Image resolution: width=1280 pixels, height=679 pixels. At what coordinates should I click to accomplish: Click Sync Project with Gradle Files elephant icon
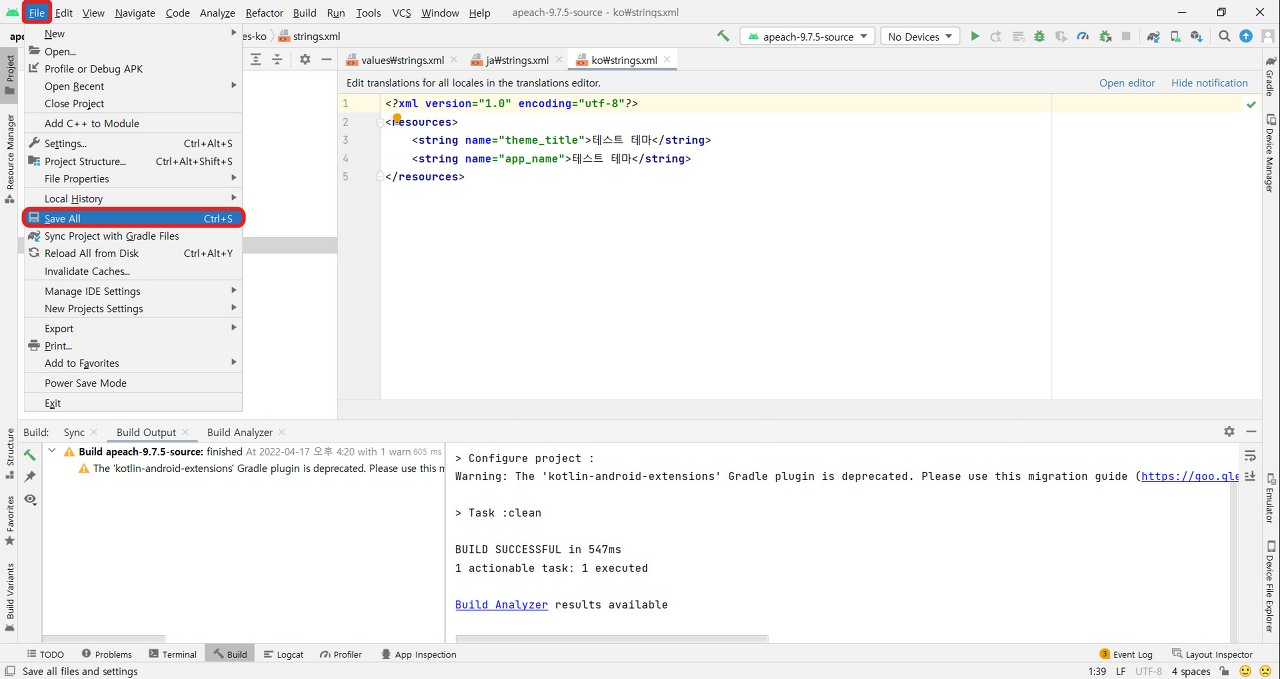pyautogui.click(x=1153, y=36)
